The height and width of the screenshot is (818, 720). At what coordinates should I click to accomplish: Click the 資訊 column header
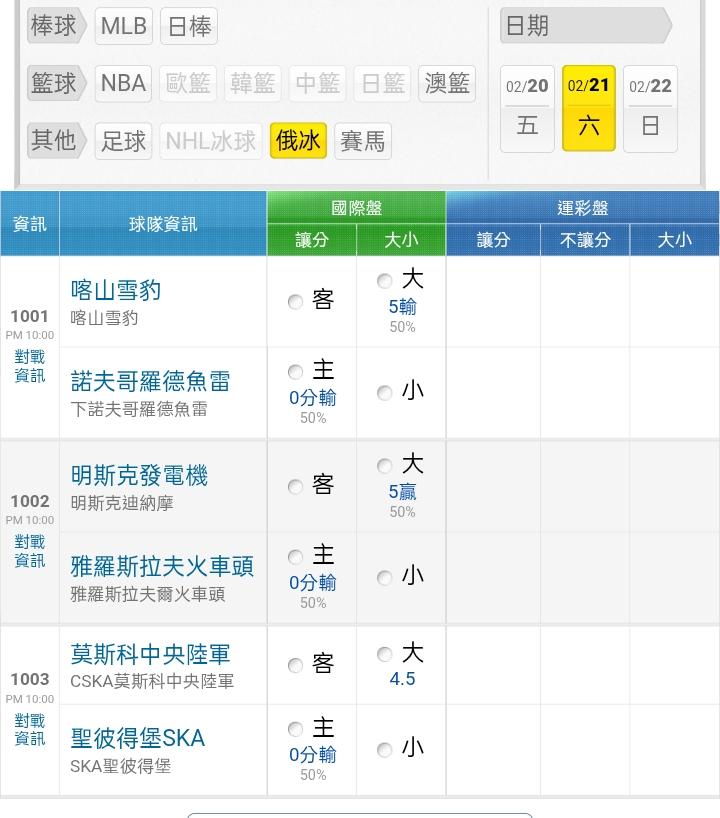[30, 224]
